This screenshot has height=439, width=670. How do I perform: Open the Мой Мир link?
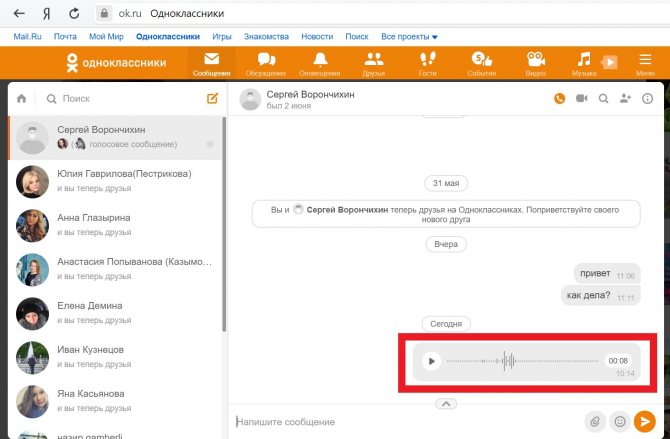pyautogui.click(x=106, y=37)
